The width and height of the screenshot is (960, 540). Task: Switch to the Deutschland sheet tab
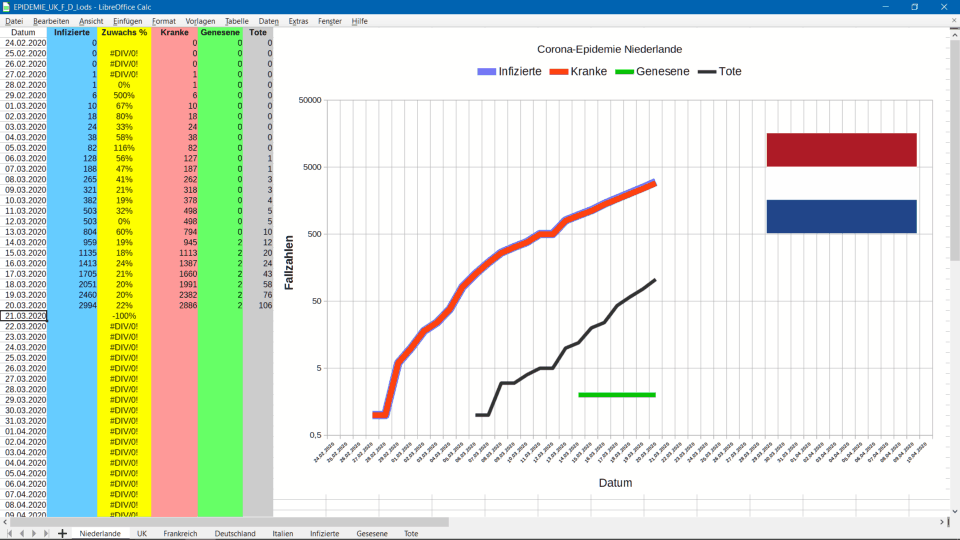(x=235, y=534)
